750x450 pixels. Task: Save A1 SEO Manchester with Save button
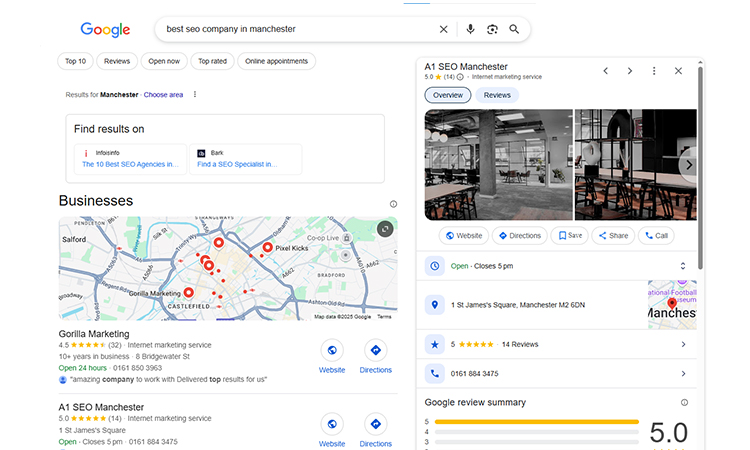tap(570, 236)
